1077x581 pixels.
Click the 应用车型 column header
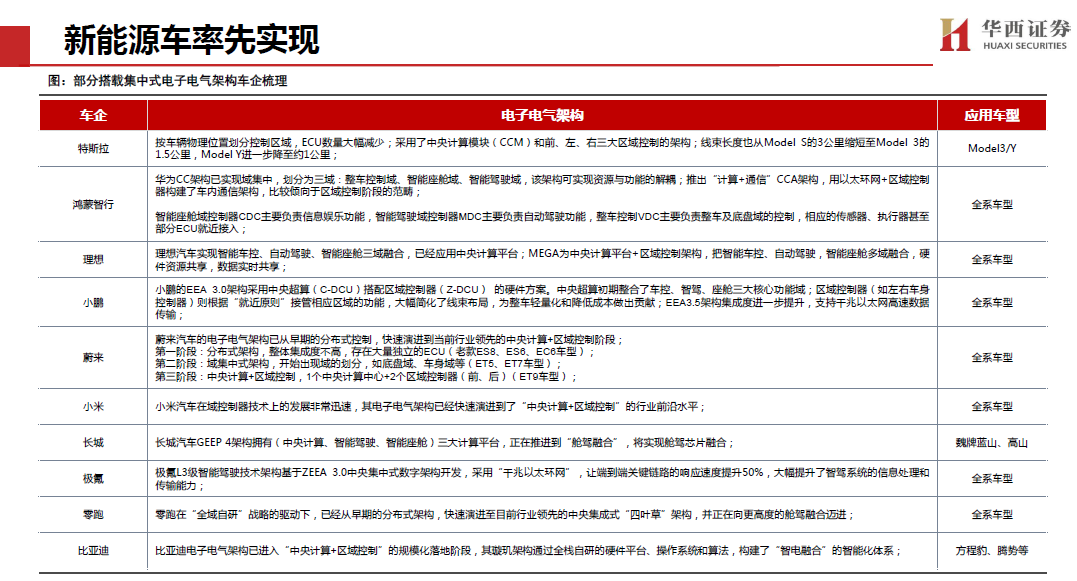(992, 115)
